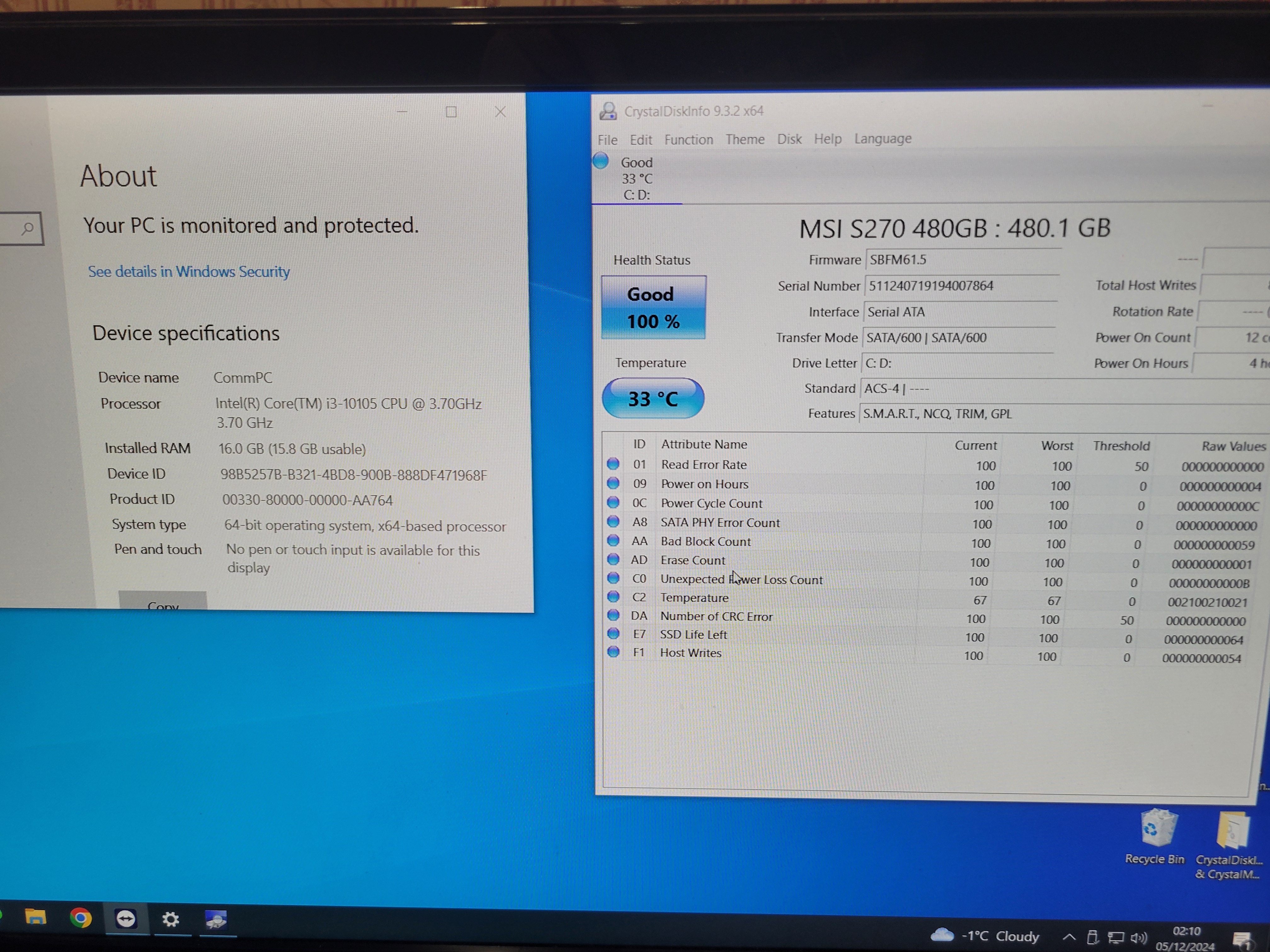Click the search magnifier in Settings window
This screenshot has height=952, width=1270.
tap(27, 229)
